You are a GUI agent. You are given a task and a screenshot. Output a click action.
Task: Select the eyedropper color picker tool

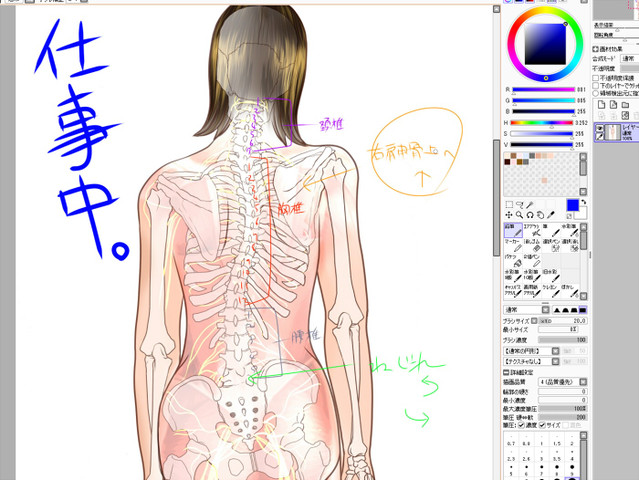[x=551, y=215]
